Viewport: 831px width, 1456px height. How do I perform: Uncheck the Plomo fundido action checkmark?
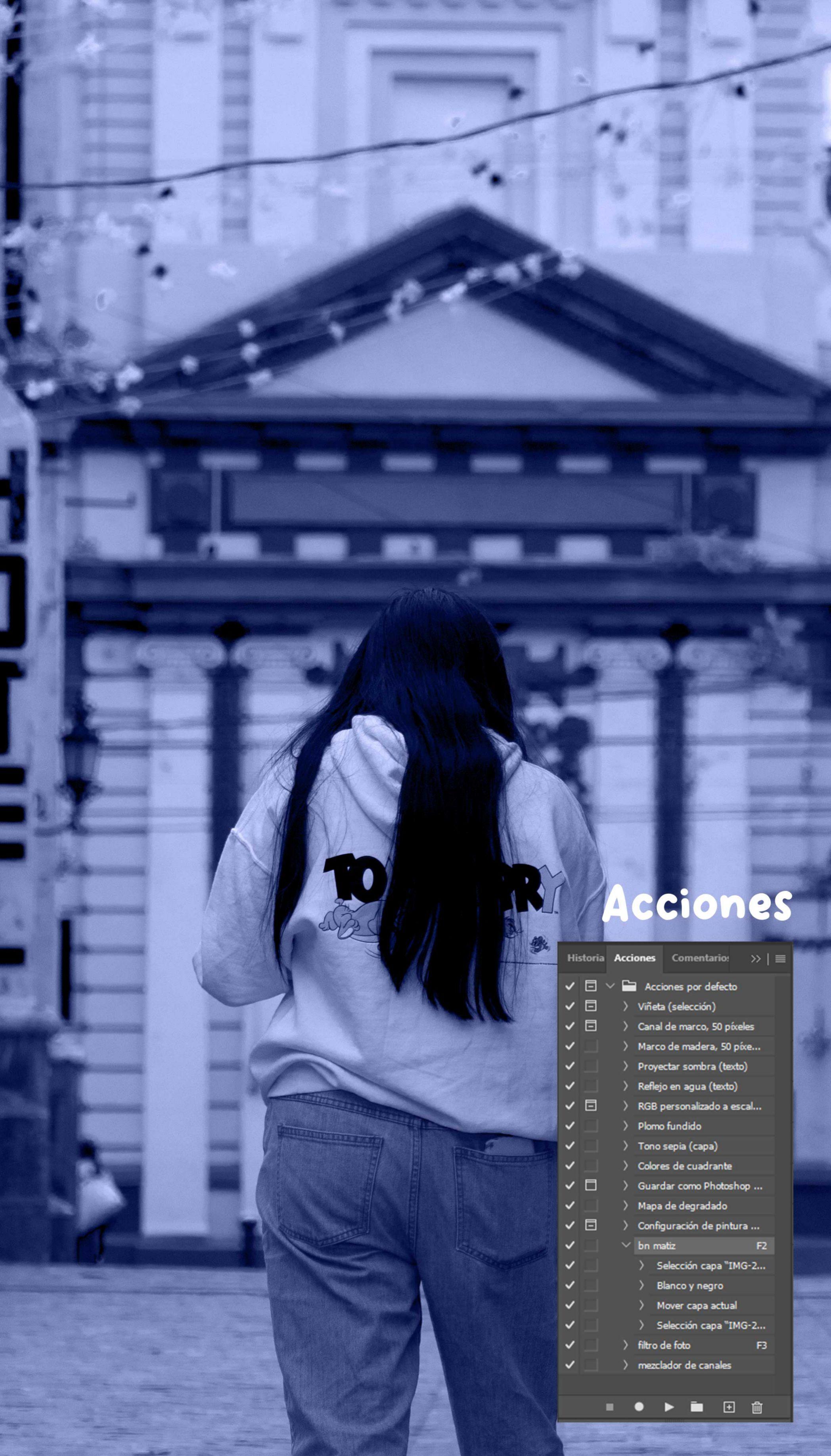(x=570, y=1126)
